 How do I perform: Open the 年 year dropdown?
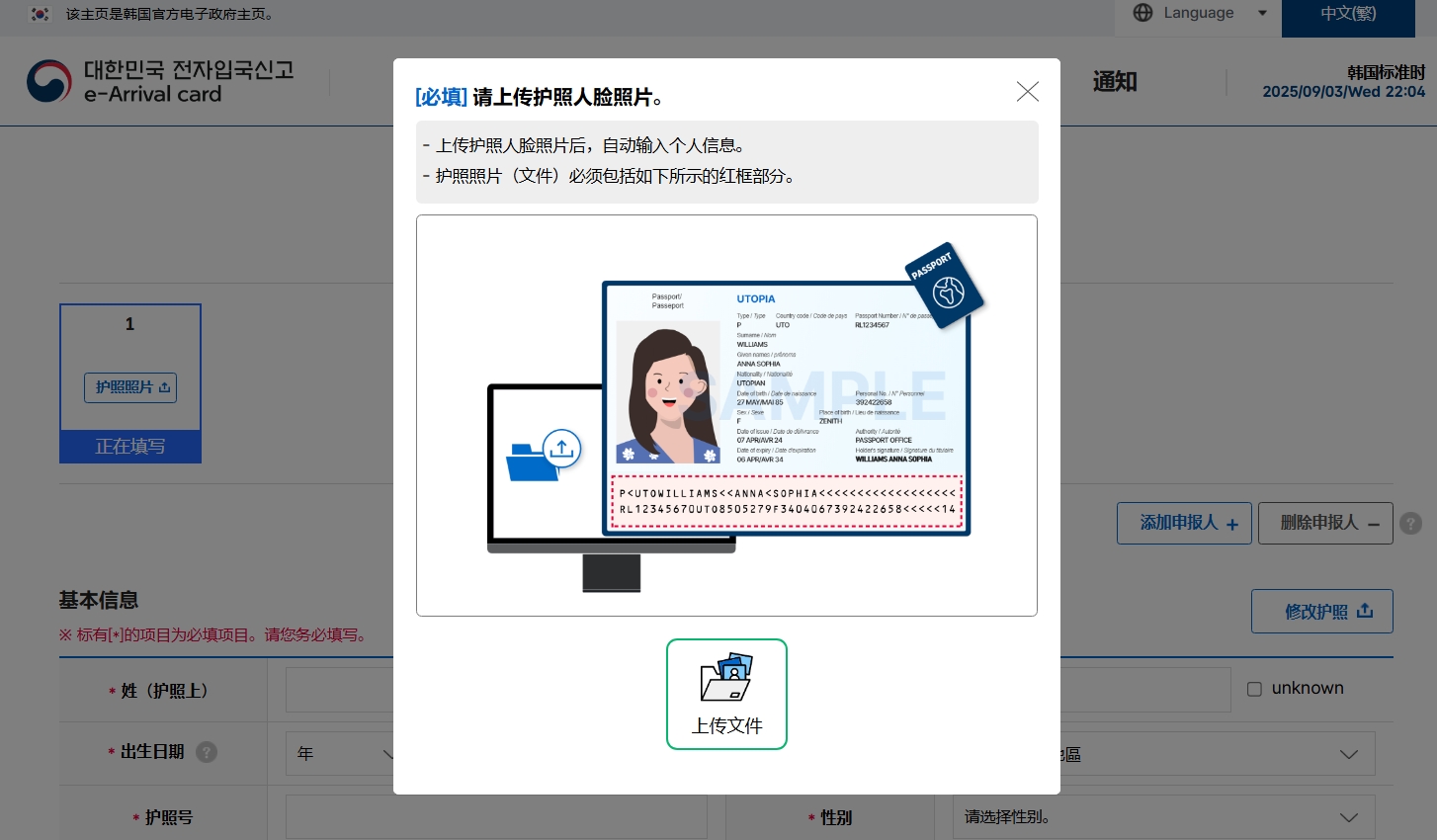pyautogui.click(x=339, y=754)
